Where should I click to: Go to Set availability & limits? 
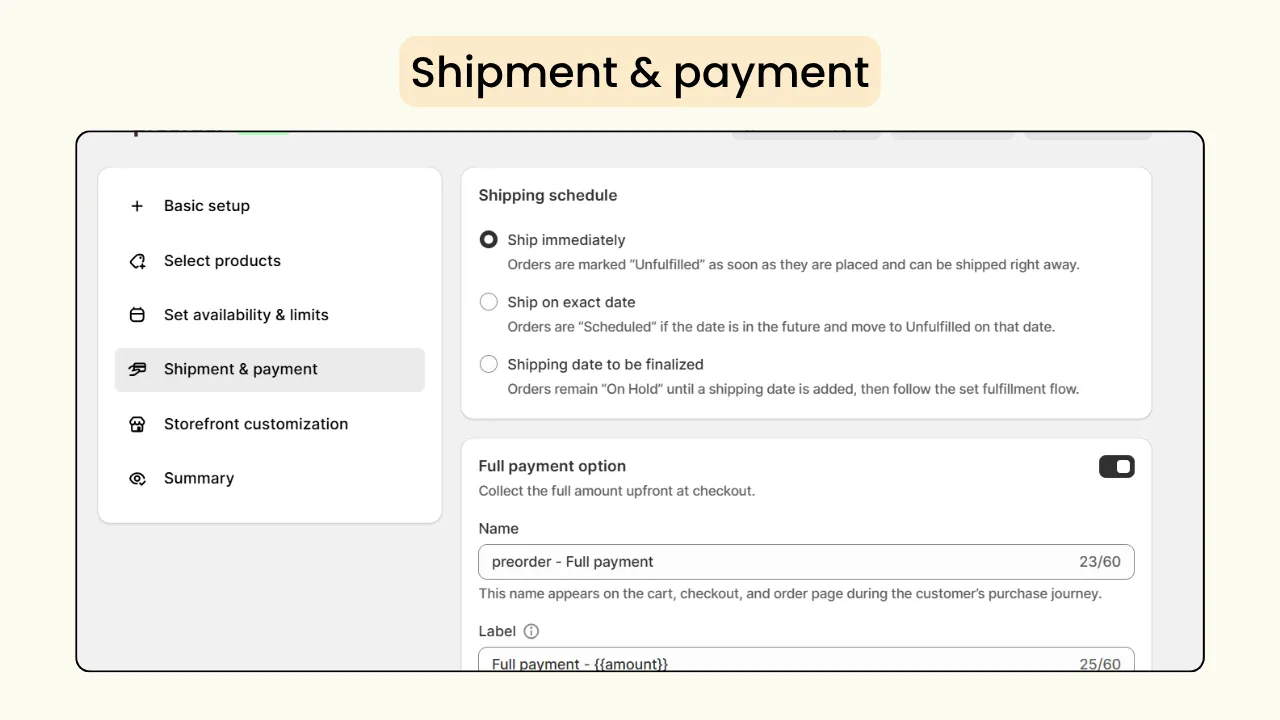tap(246, 314)
